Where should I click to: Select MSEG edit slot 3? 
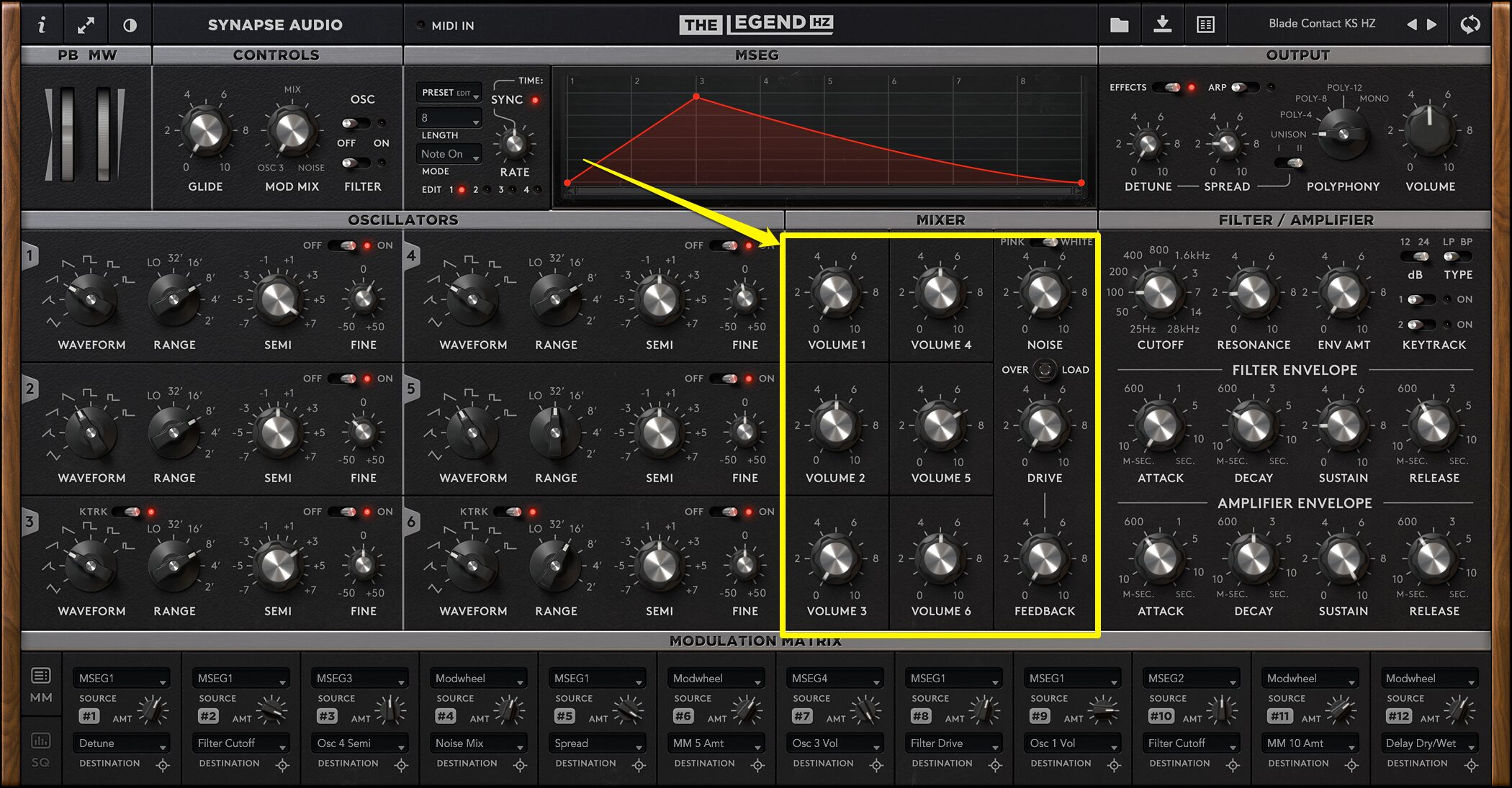(512, 190)
